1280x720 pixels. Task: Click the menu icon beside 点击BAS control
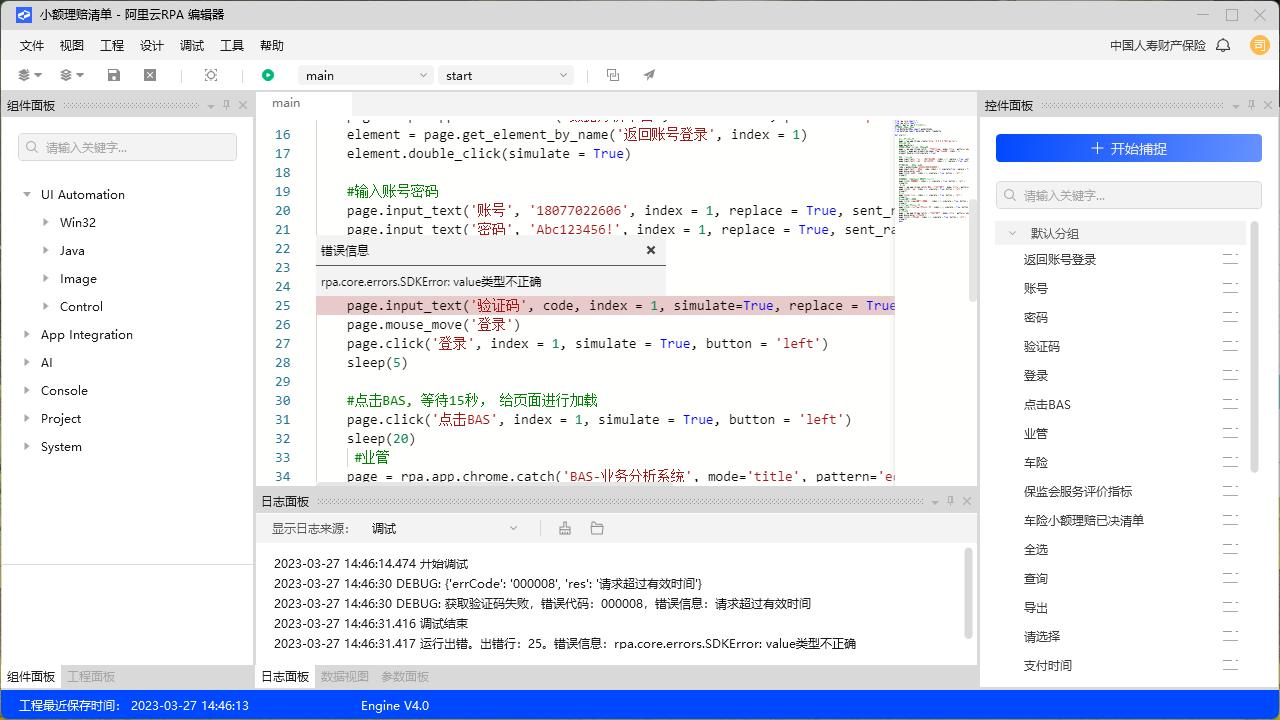click(x=1231, y=405)
